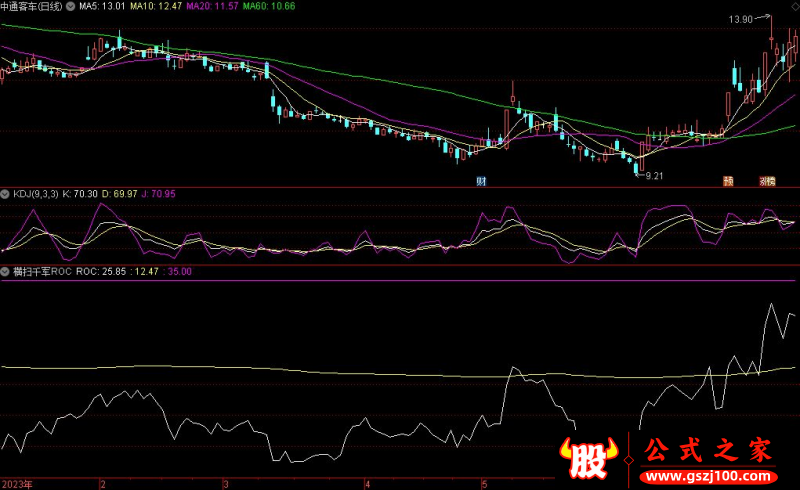This screenshot has width=800, height=490.
Task: Select the MA5: 13.01 moving average label
Action: [x=102, y=7]
